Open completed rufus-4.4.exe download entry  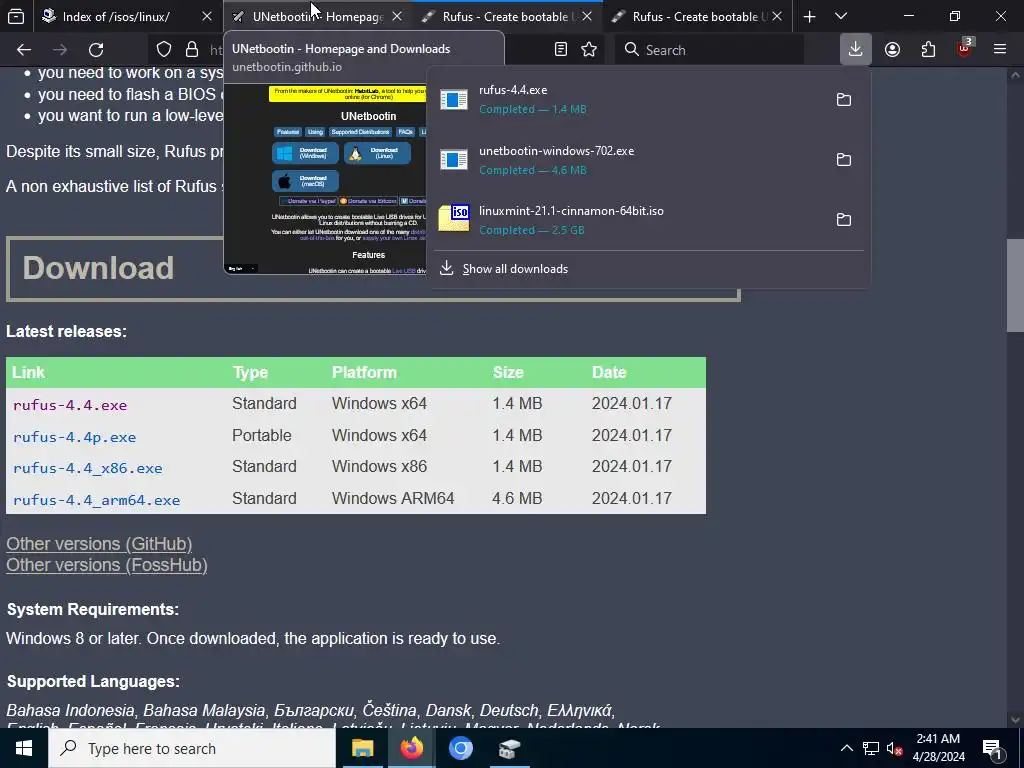pos(627,99)
